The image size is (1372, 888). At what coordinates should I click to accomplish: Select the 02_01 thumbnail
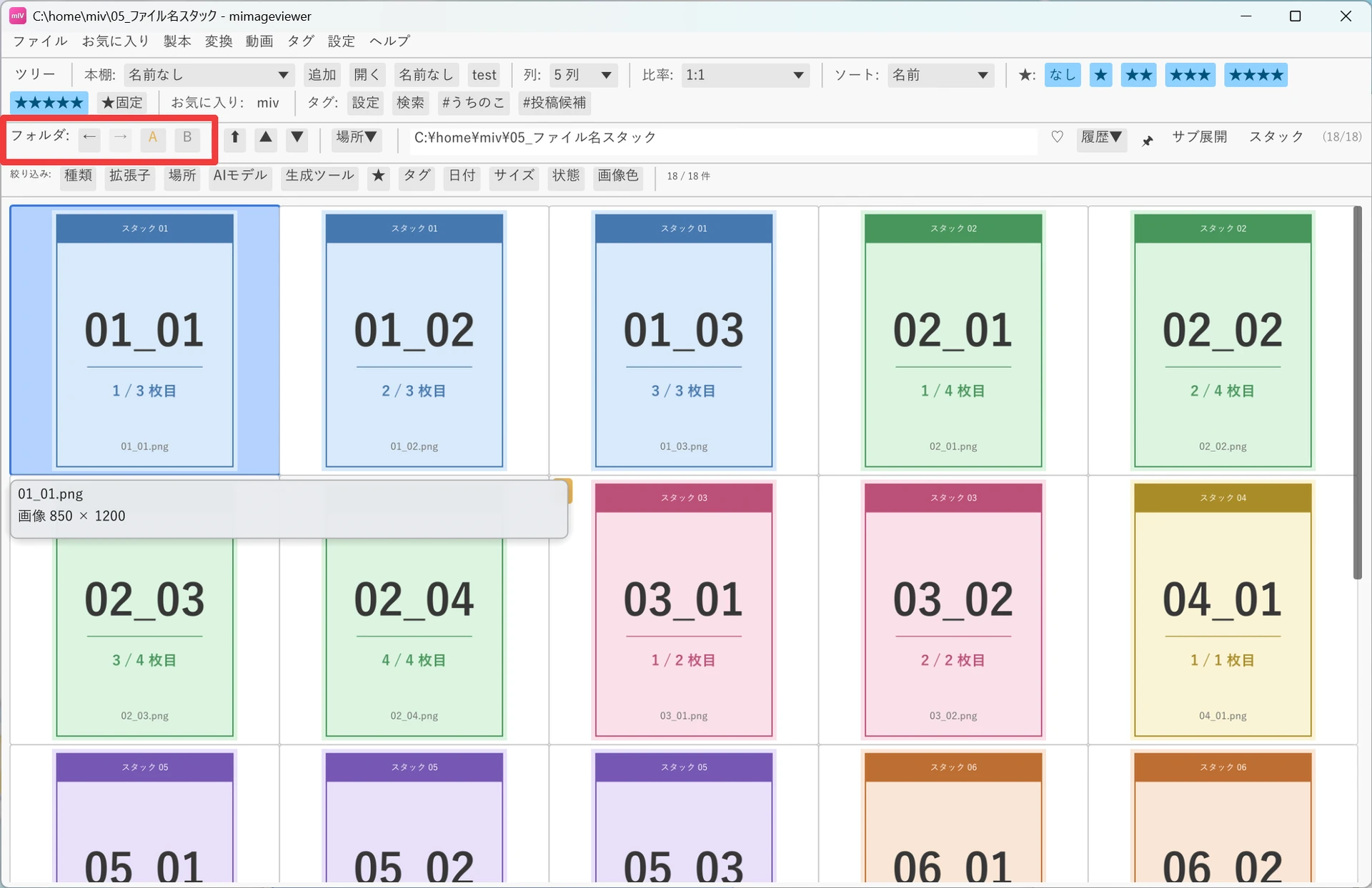tap(953, 340)
